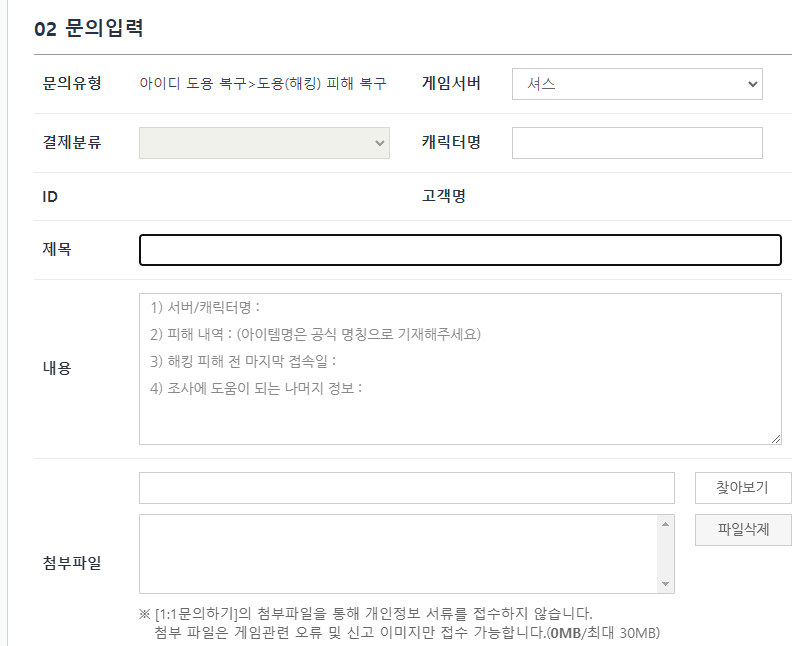Viewport: 809px width, 646px height.
Task: Click the file list scroll-up arrow
Action: (x=666, y=524)
